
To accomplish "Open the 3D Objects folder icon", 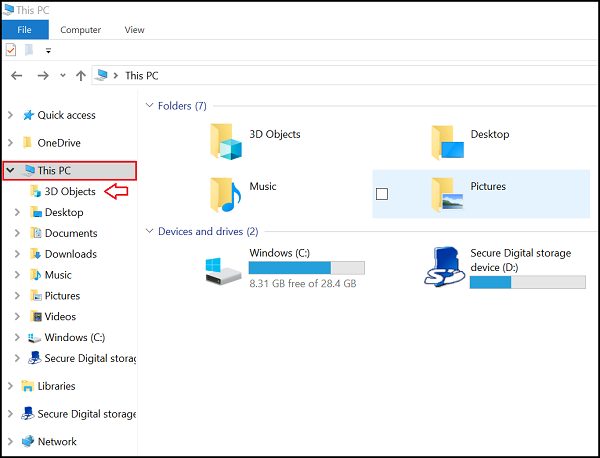I will (x=227, y=142).
